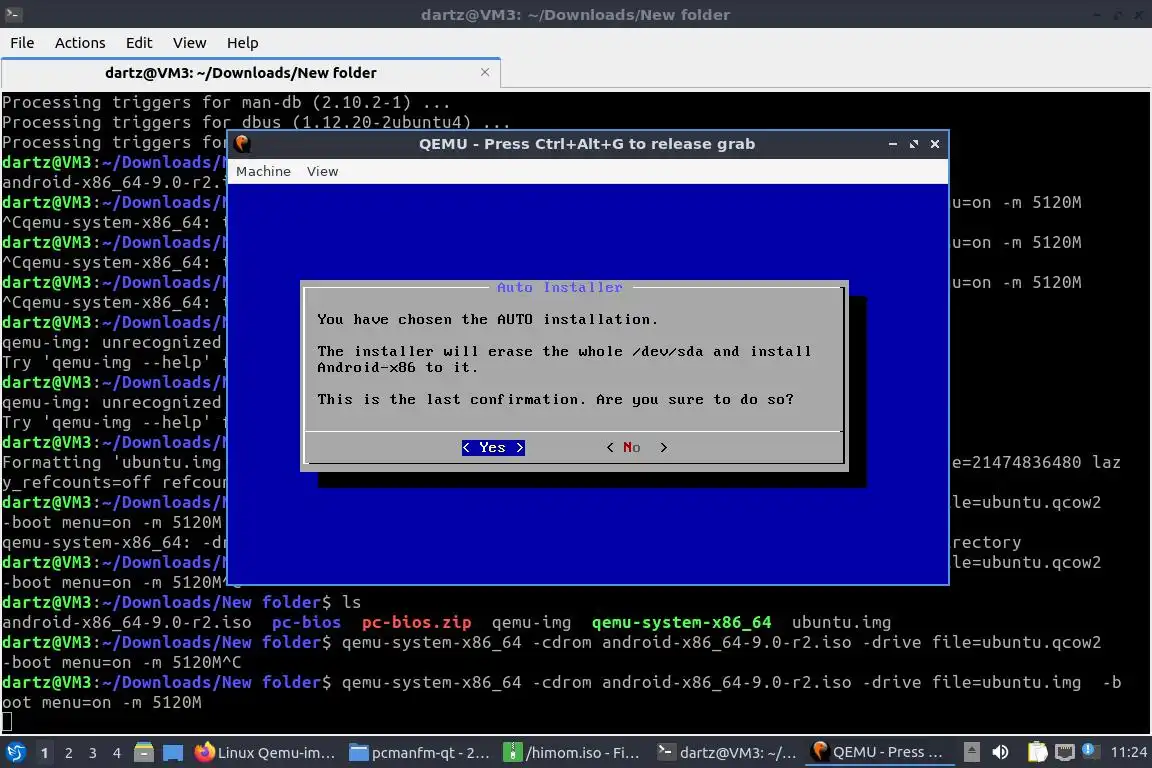
Task: Open the QEMU View menu
Action: point(323,171)
